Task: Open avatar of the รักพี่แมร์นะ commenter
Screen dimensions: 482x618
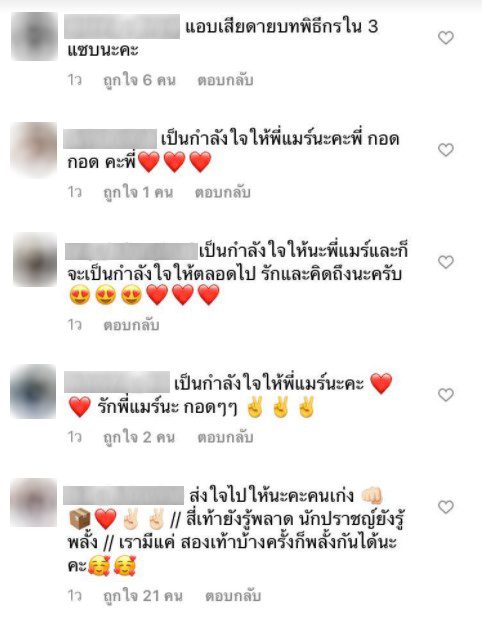Action: tap(33, 391)
